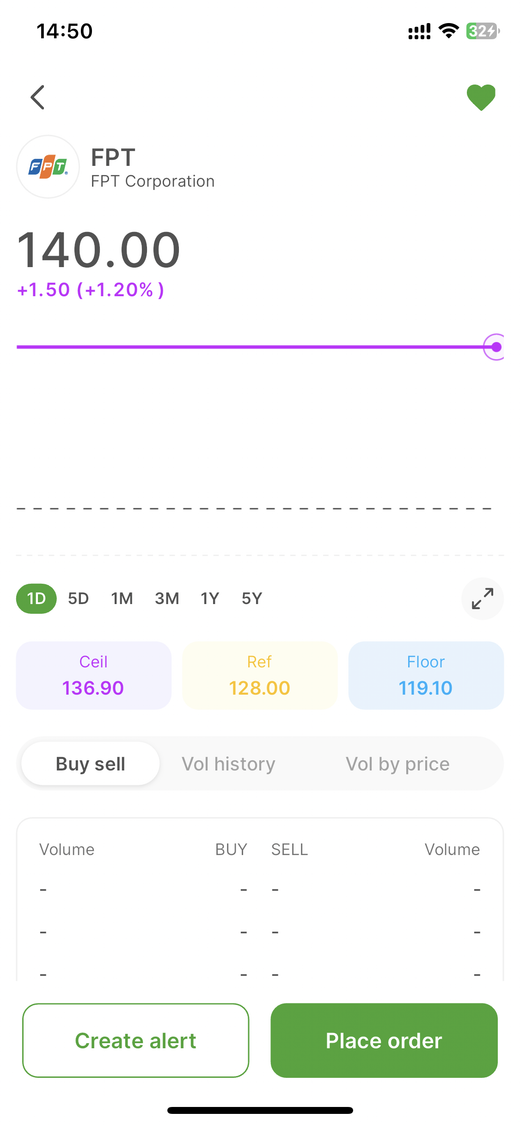Tap the purple chart endpoint marker
The height and width of the screenshot is (1125, 520).
coord(496,347)
